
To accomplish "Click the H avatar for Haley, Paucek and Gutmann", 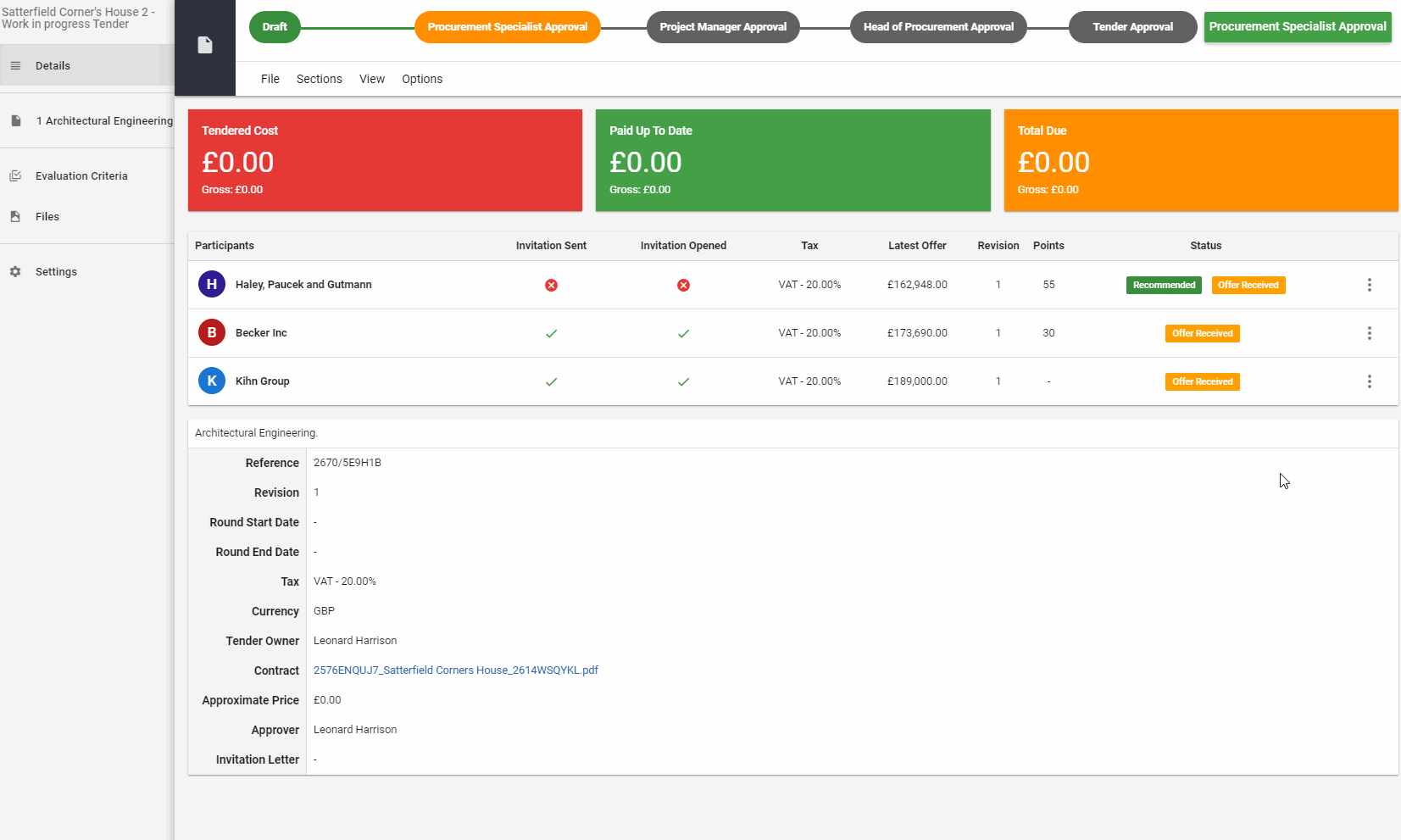I will click(212, 284).
